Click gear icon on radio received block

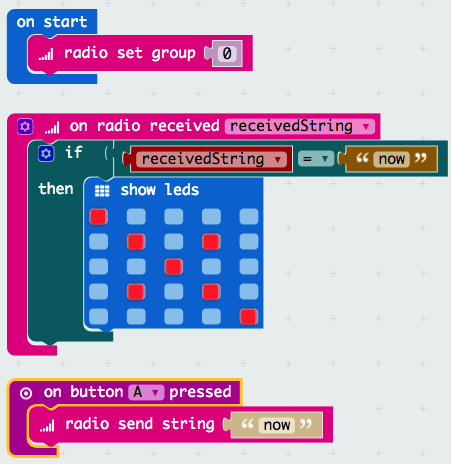pos(25,127)
